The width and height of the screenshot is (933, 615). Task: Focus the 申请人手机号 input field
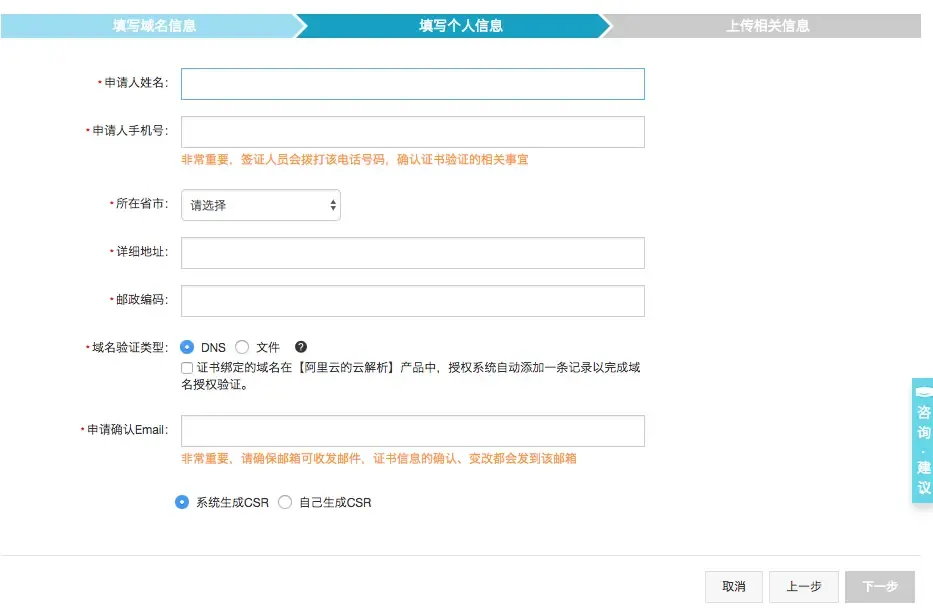[412, 132]
